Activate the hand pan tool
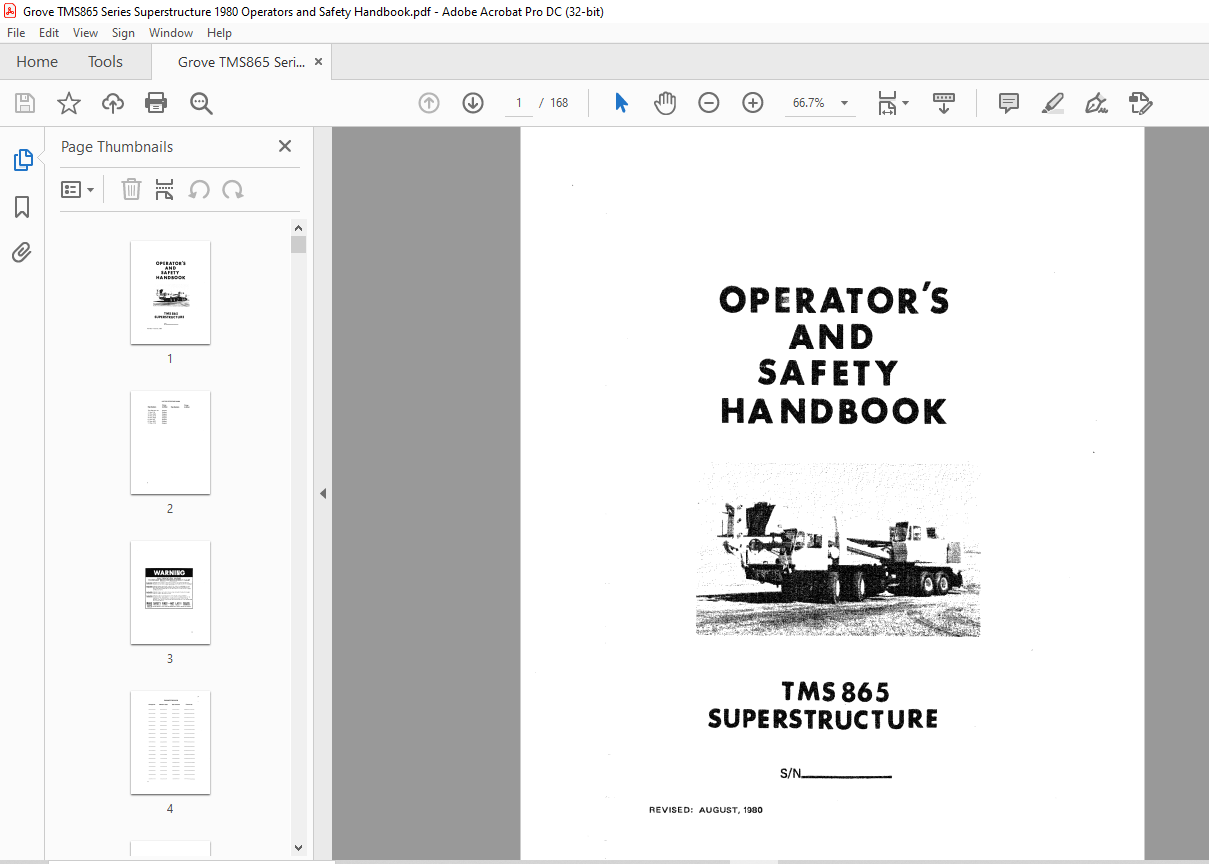The height and width of the screenshot is (864, 1209). (665, 103)
